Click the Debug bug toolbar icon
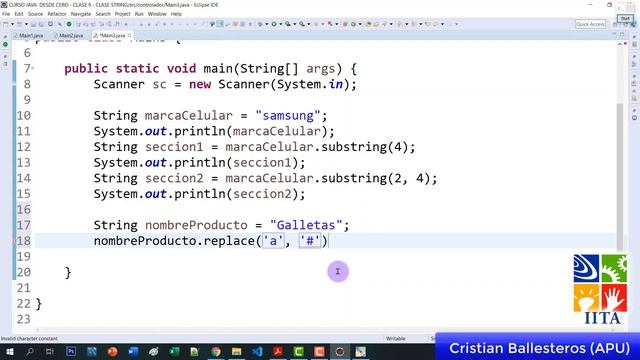 click(260, 24)
